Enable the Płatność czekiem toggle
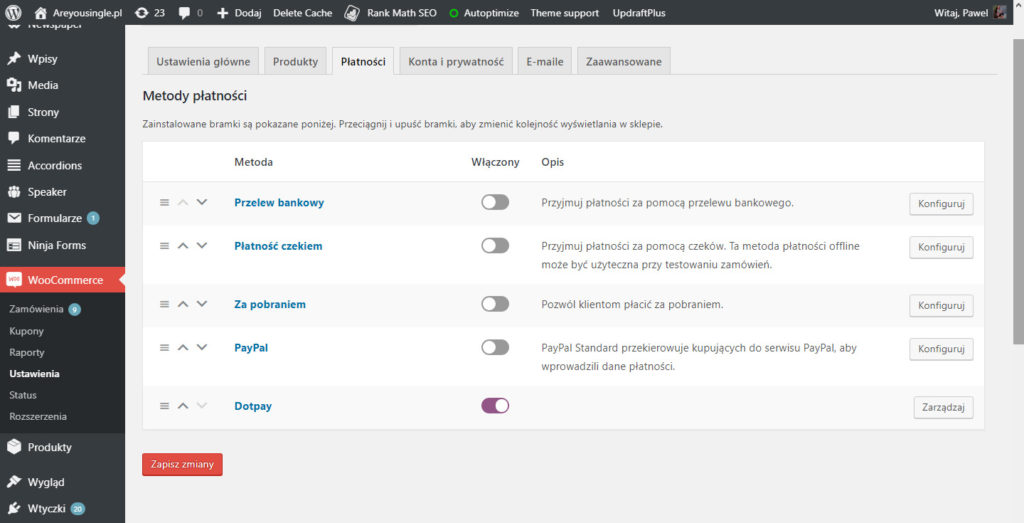Screen dimensions: 1024x523 pos(495,246)
